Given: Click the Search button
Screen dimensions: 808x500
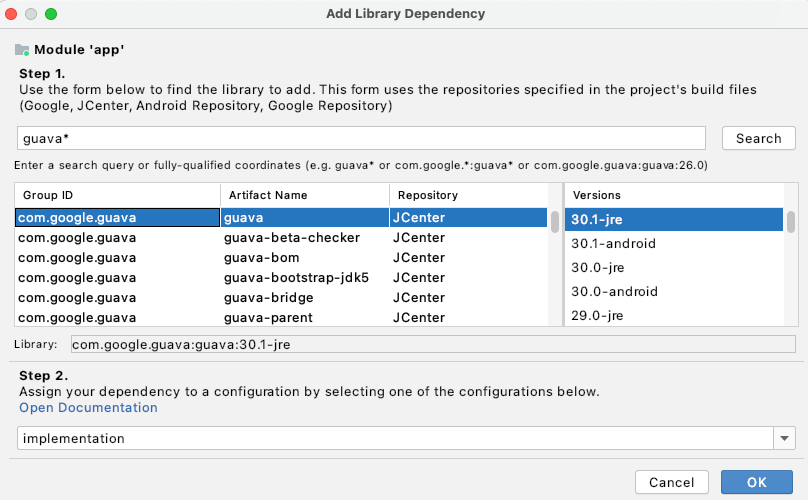Looking at the screenshot, I should coord(758,138).
